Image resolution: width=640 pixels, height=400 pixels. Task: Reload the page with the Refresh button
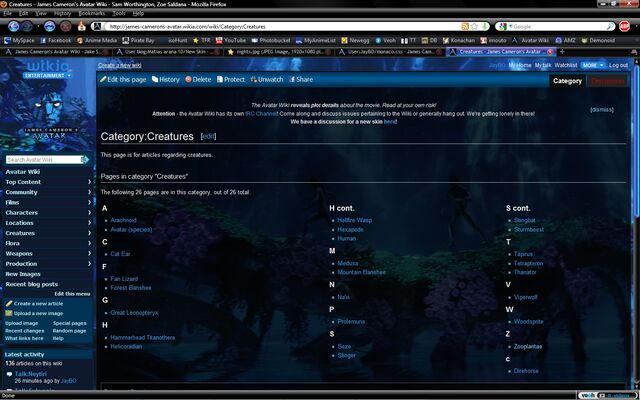49,27
